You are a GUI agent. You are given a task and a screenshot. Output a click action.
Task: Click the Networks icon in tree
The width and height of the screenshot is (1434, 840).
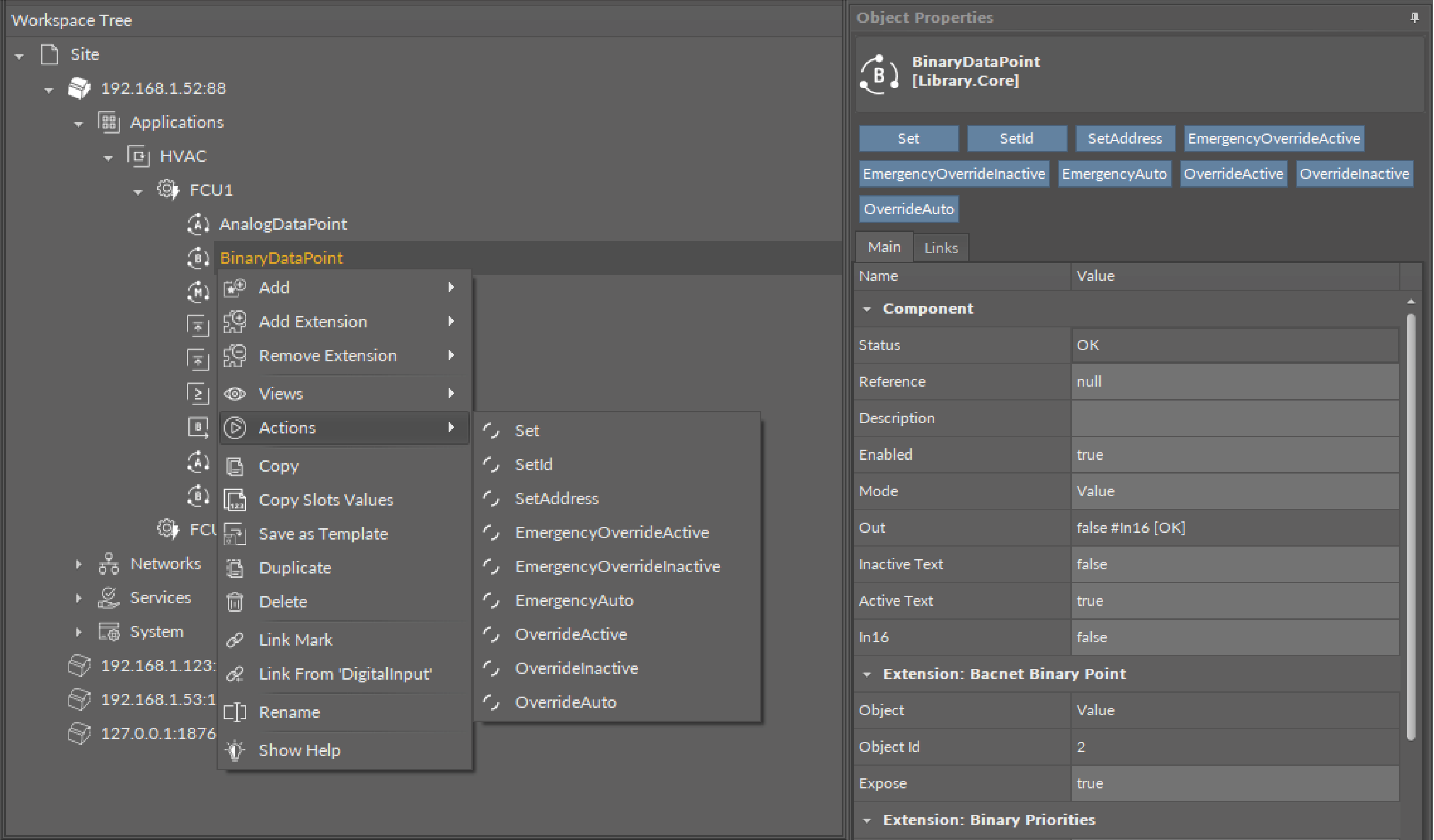(109, 564)
